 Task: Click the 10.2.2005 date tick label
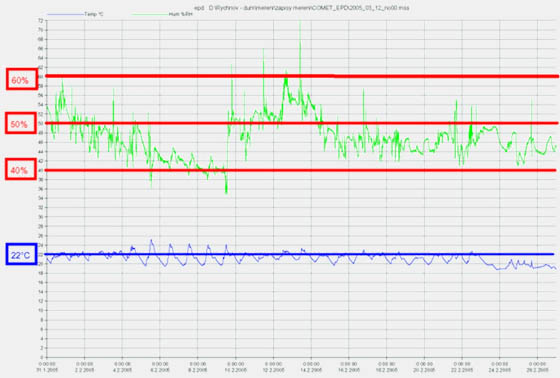pyautogui.click(x=235, y=370)
